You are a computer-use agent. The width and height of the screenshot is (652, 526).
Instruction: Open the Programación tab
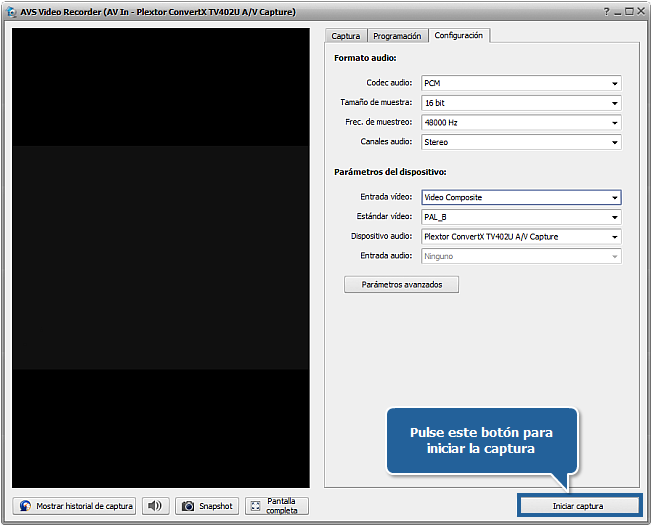coord(397,36)
